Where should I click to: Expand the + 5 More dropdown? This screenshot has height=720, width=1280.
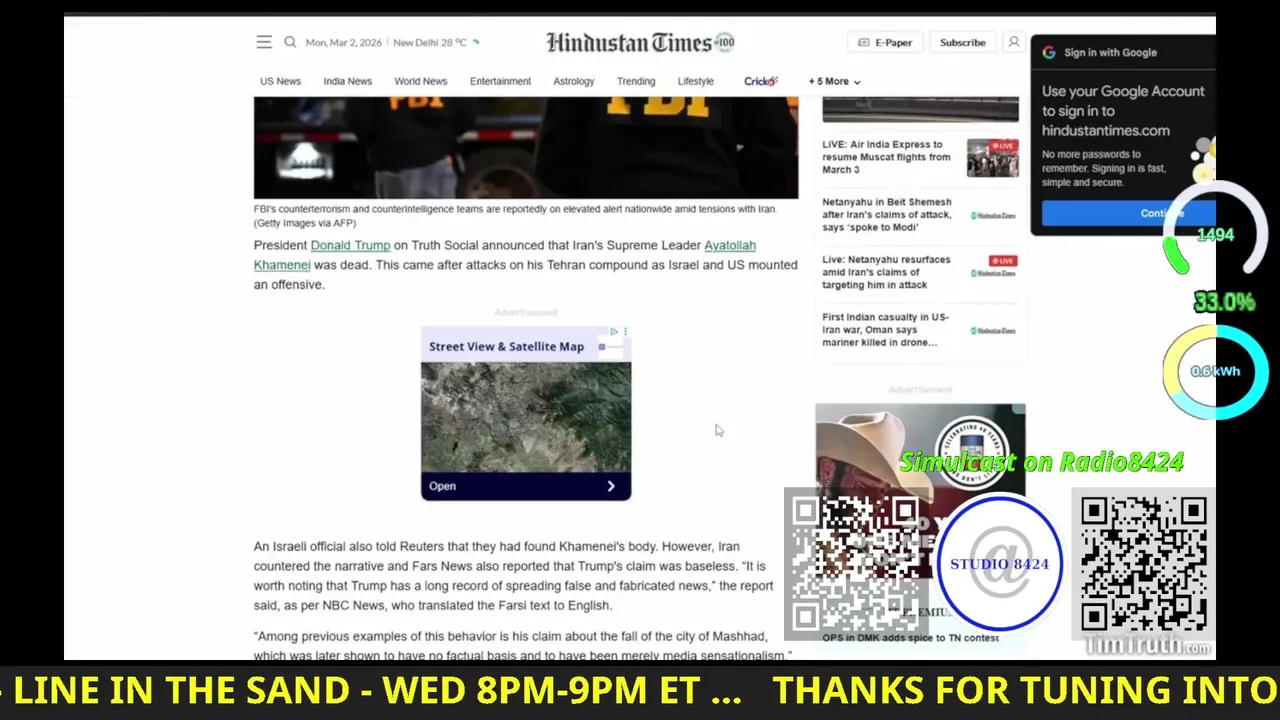pyautogui.click(x=834, y=81)
